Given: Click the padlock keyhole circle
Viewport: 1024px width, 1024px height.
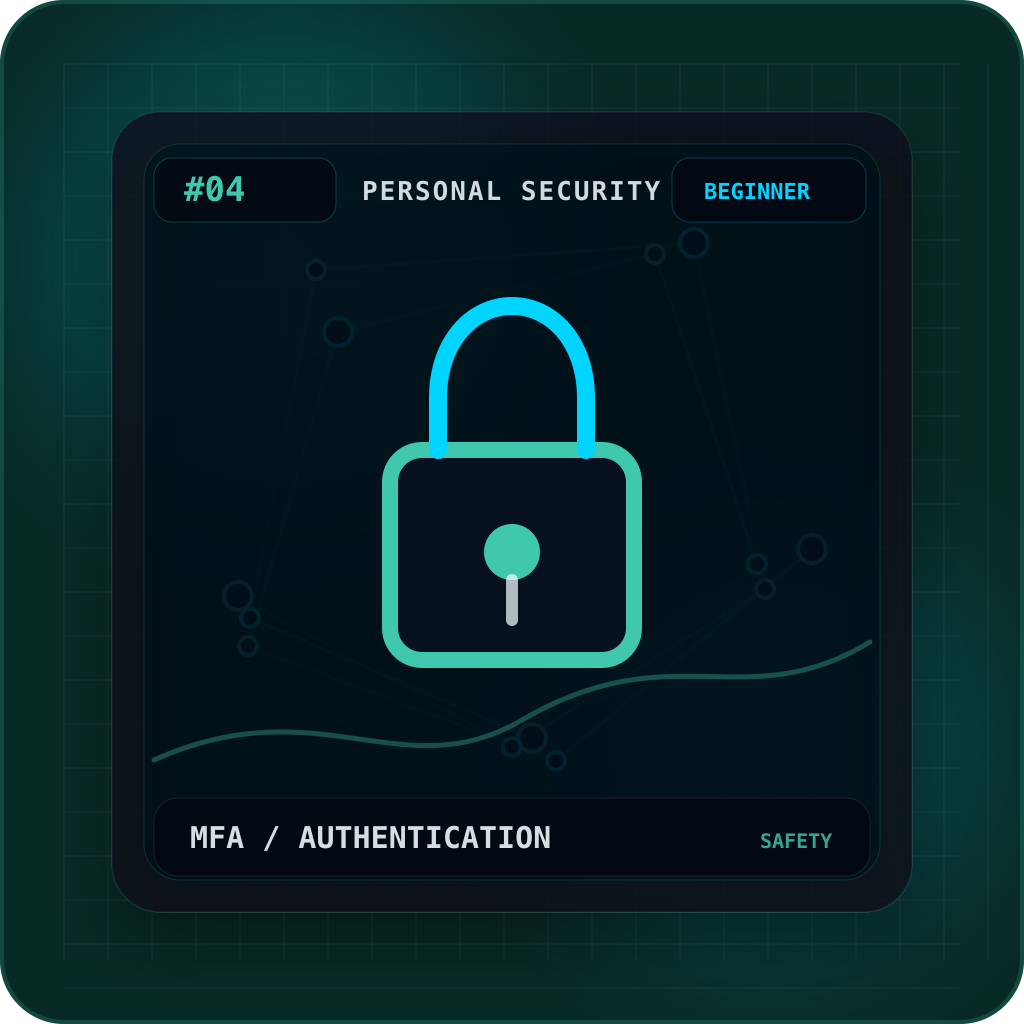Looking at the screenshot, I should coord(512,552).
